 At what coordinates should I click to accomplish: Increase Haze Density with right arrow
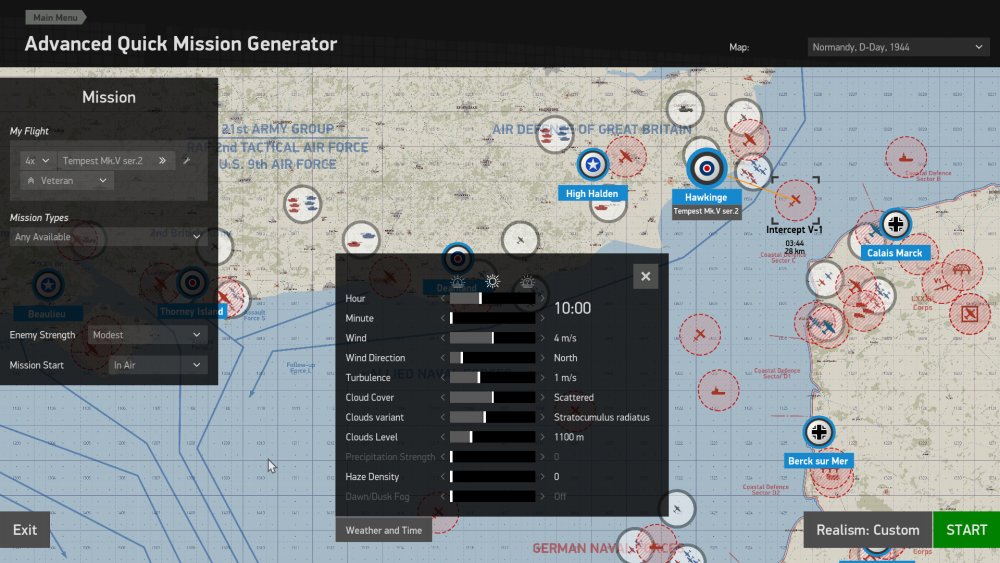543,476
